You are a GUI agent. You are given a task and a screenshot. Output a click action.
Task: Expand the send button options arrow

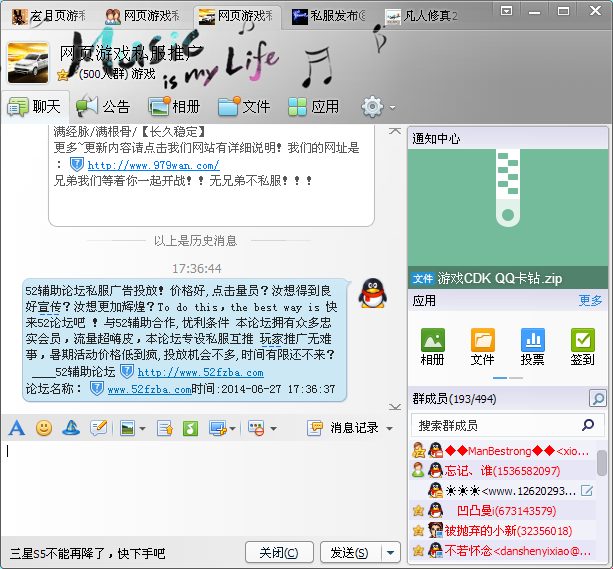click(x=390, y=553)
